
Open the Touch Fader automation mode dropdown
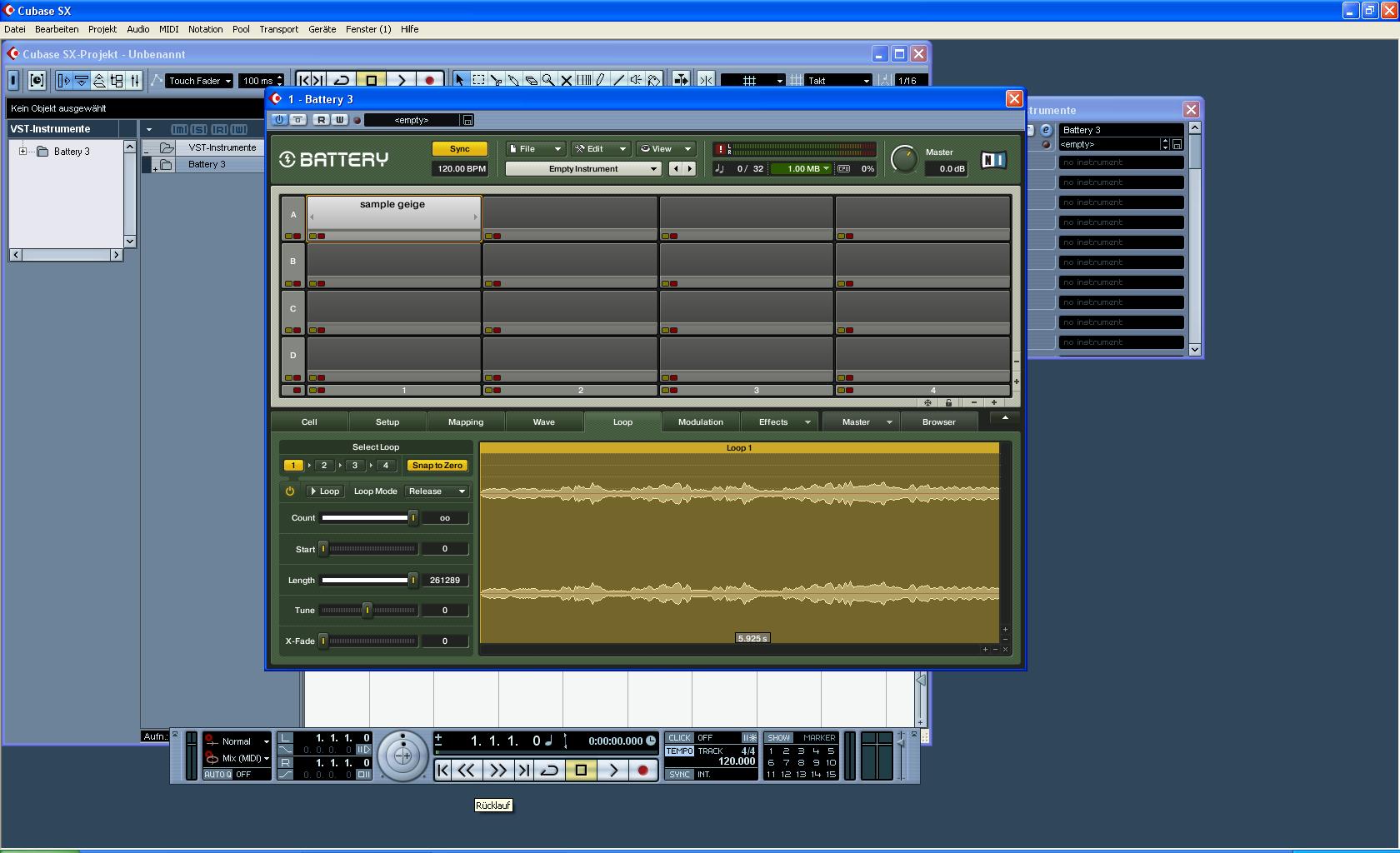[199, 81]
